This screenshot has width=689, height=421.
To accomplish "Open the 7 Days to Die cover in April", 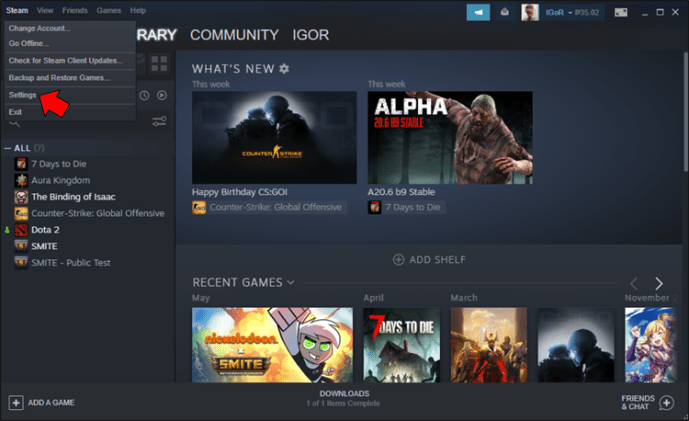I will [402, 345].
